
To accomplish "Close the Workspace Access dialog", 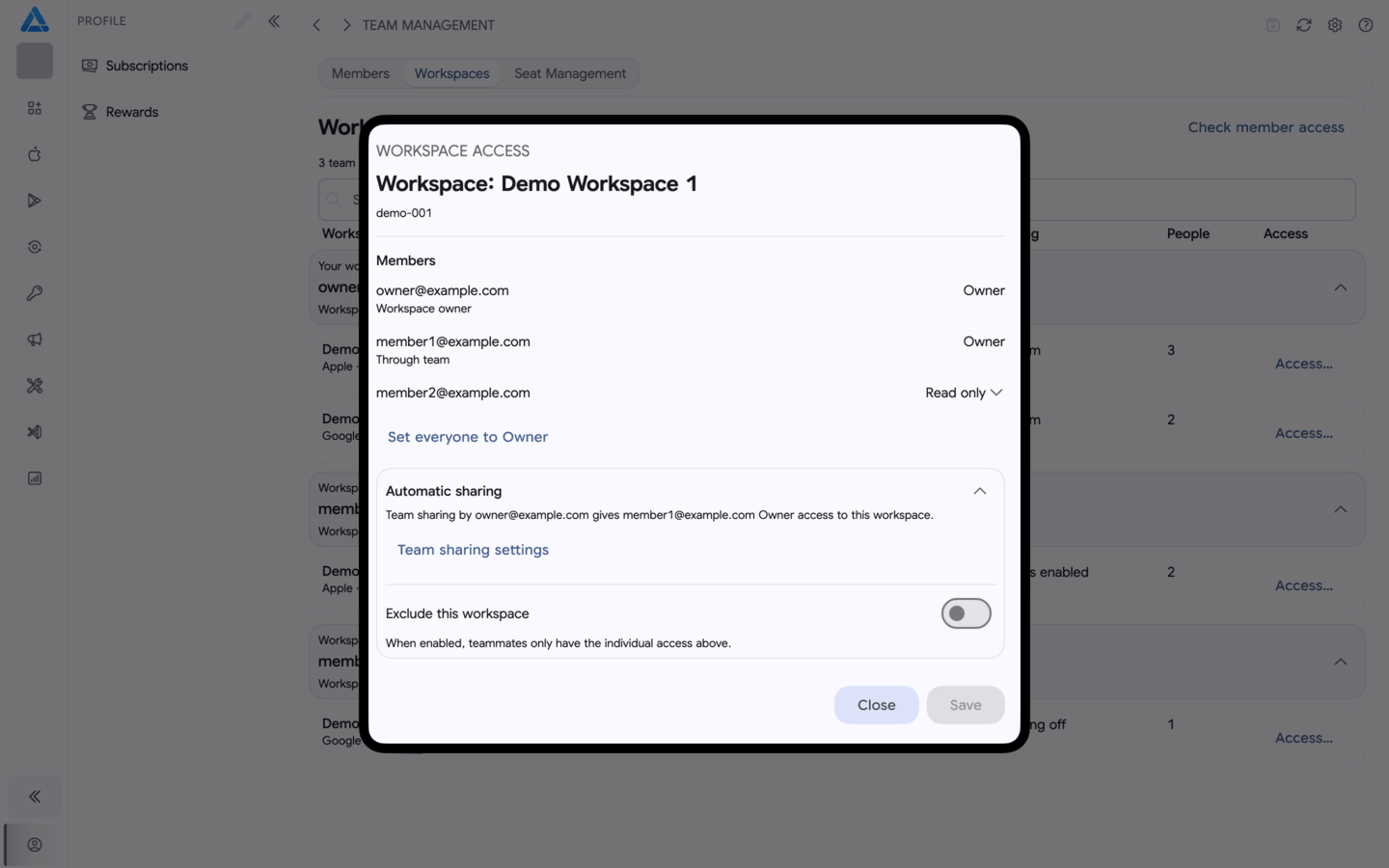I will point(877,705).
